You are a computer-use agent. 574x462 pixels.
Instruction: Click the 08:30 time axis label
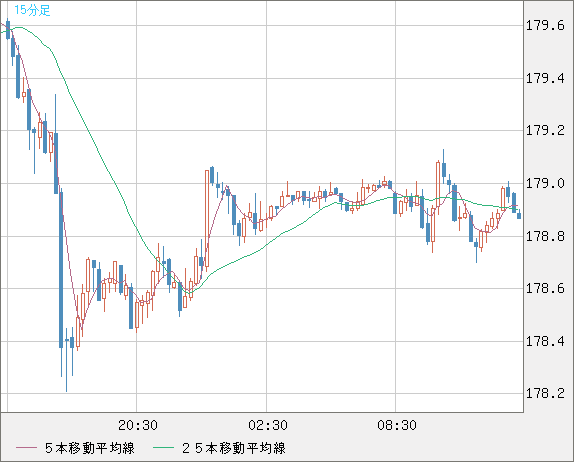coord(397,425)
